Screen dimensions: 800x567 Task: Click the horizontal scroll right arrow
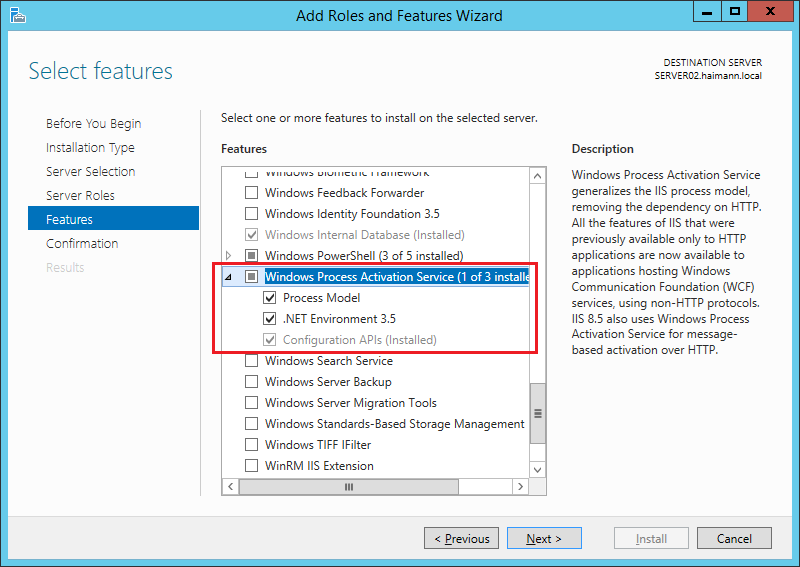(x=520, y=486)
